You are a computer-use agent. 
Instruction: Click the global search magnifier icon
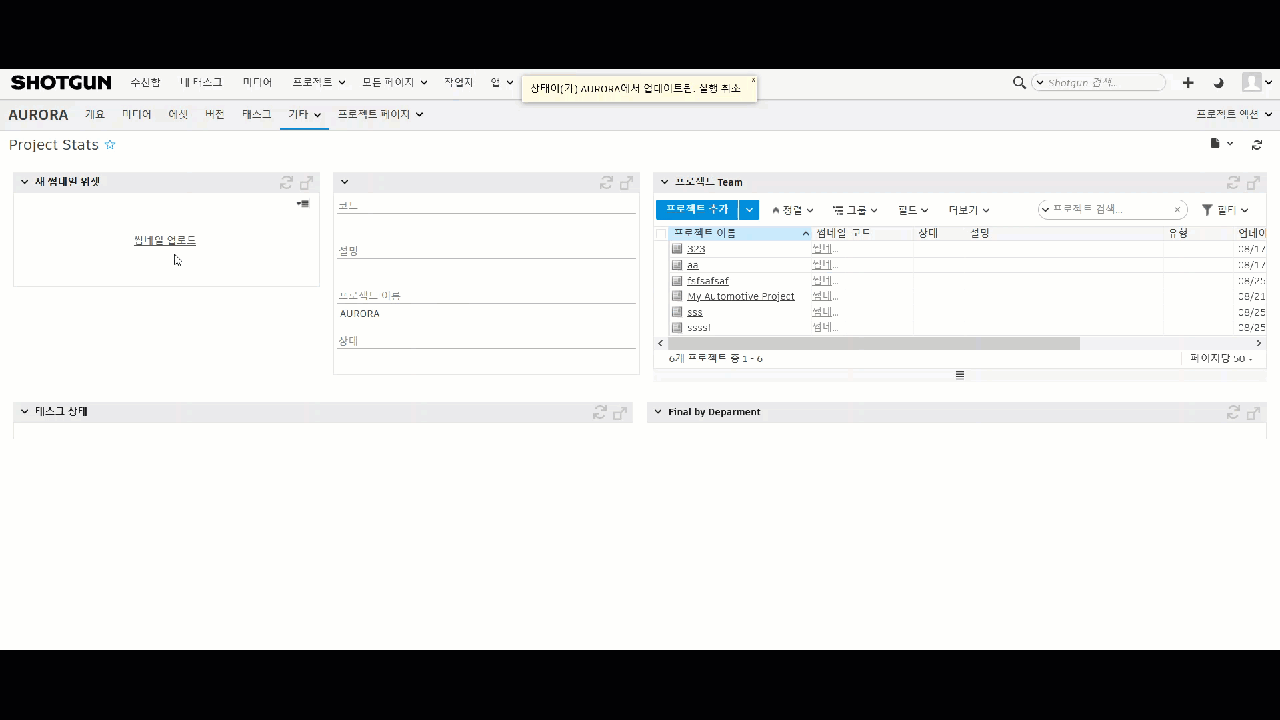tap(1019, 83)
